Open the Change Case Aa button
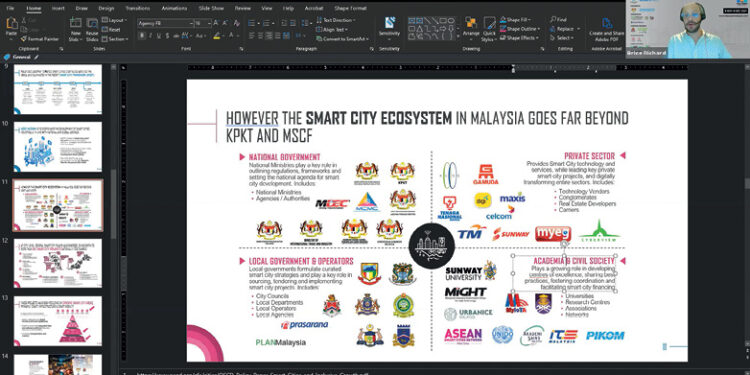This screenshot has height=375, width=750. pos(201,36)
